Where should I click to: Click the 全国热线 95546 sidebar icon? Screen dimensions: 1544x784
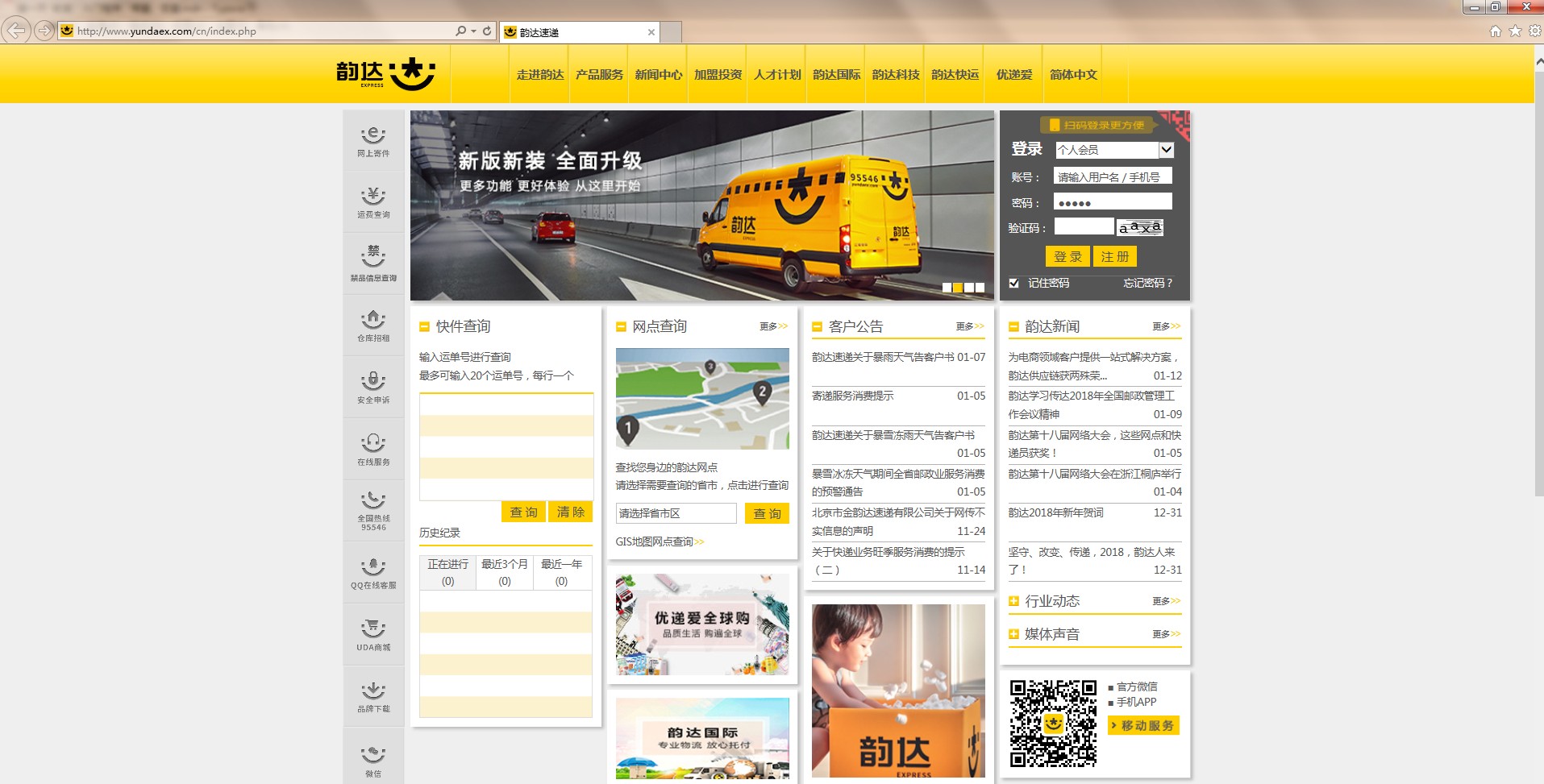(373, 511)
